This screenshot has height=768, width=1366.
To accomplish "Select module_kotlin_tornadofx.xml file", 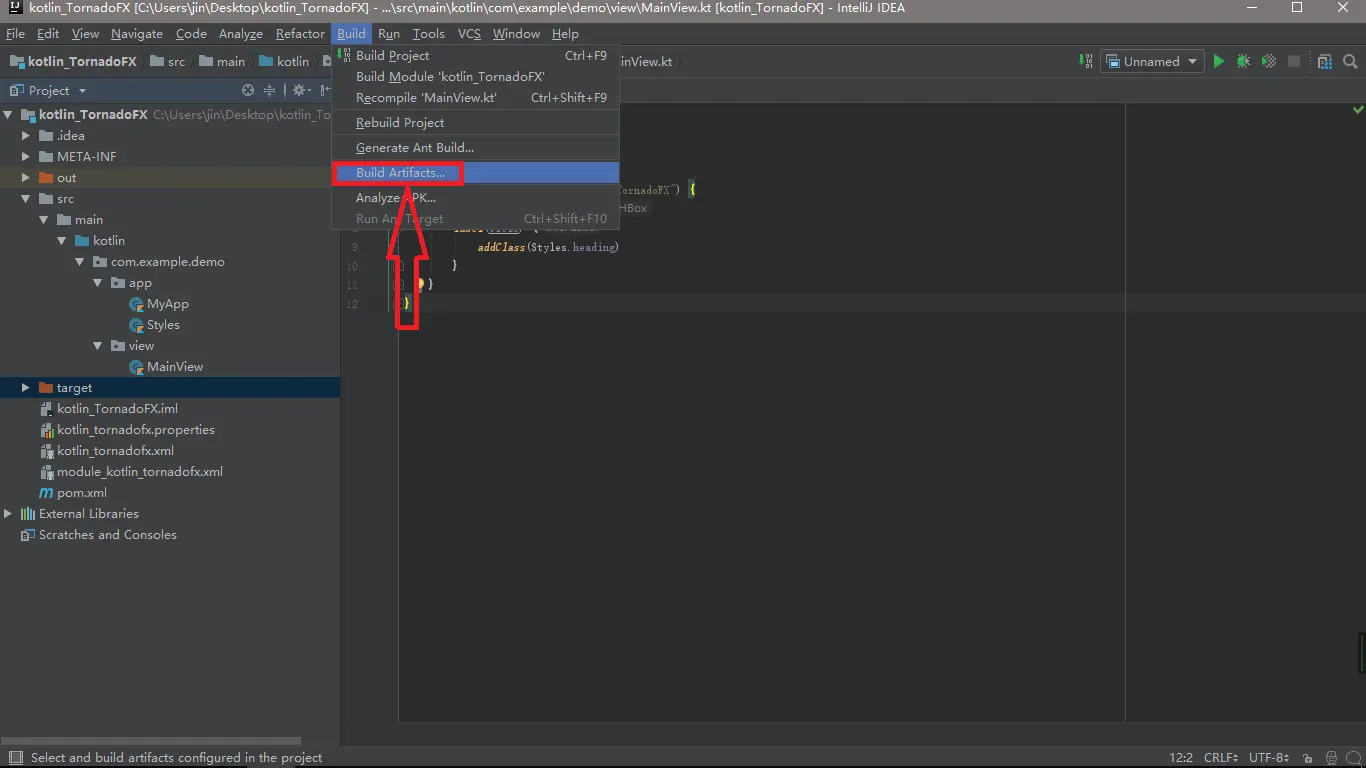I will [x=131, y=472].
